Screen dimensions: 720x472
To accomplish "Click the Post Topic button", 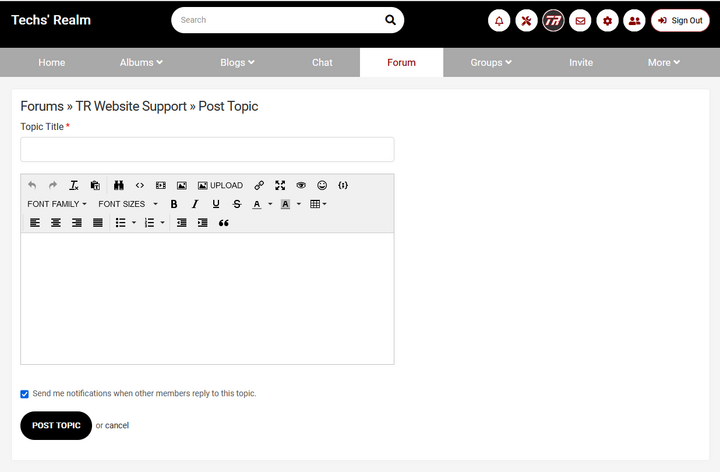I will pos(56,426).
